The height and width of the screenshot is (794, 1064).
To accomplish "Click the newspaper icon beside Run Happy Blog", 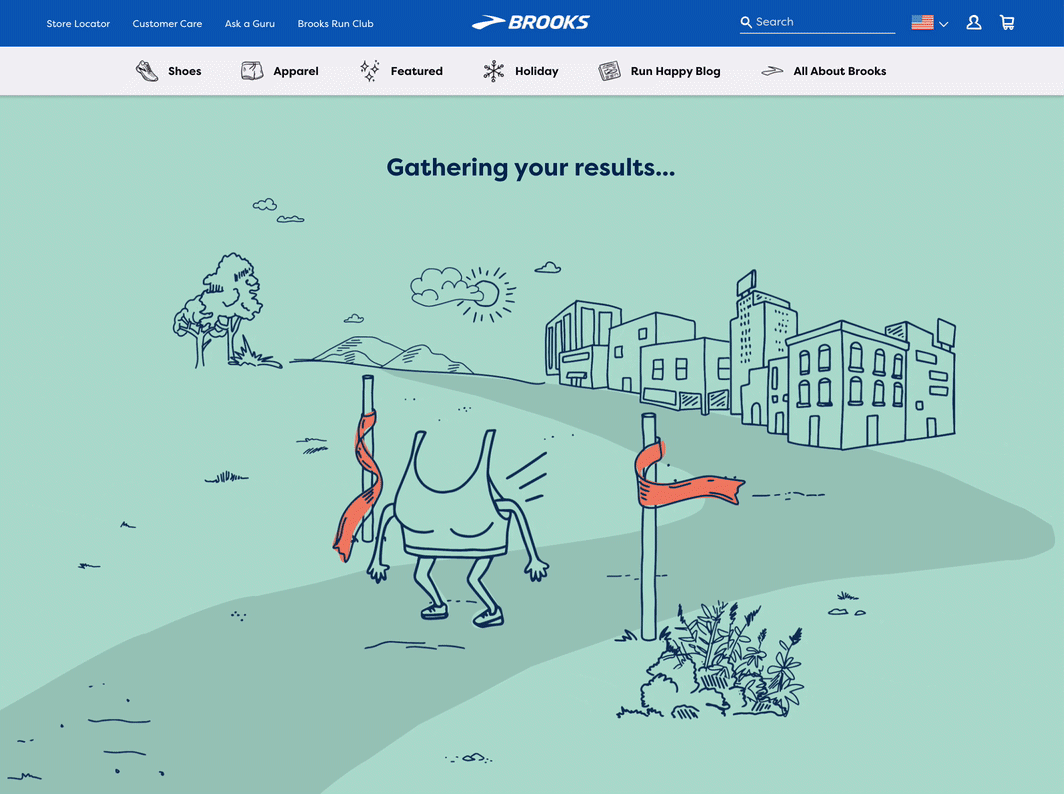I will 609,71.
